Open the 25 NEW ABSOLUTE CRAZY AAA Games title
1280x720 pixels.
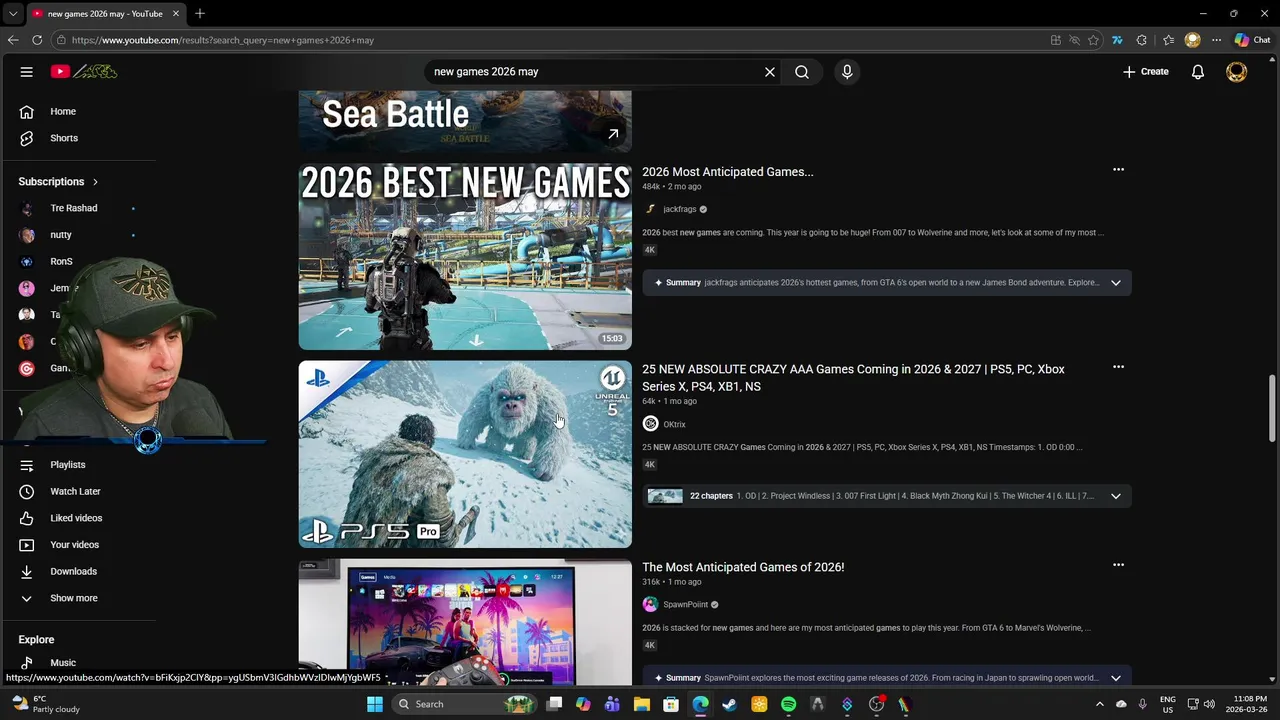(x=853, y=378)
